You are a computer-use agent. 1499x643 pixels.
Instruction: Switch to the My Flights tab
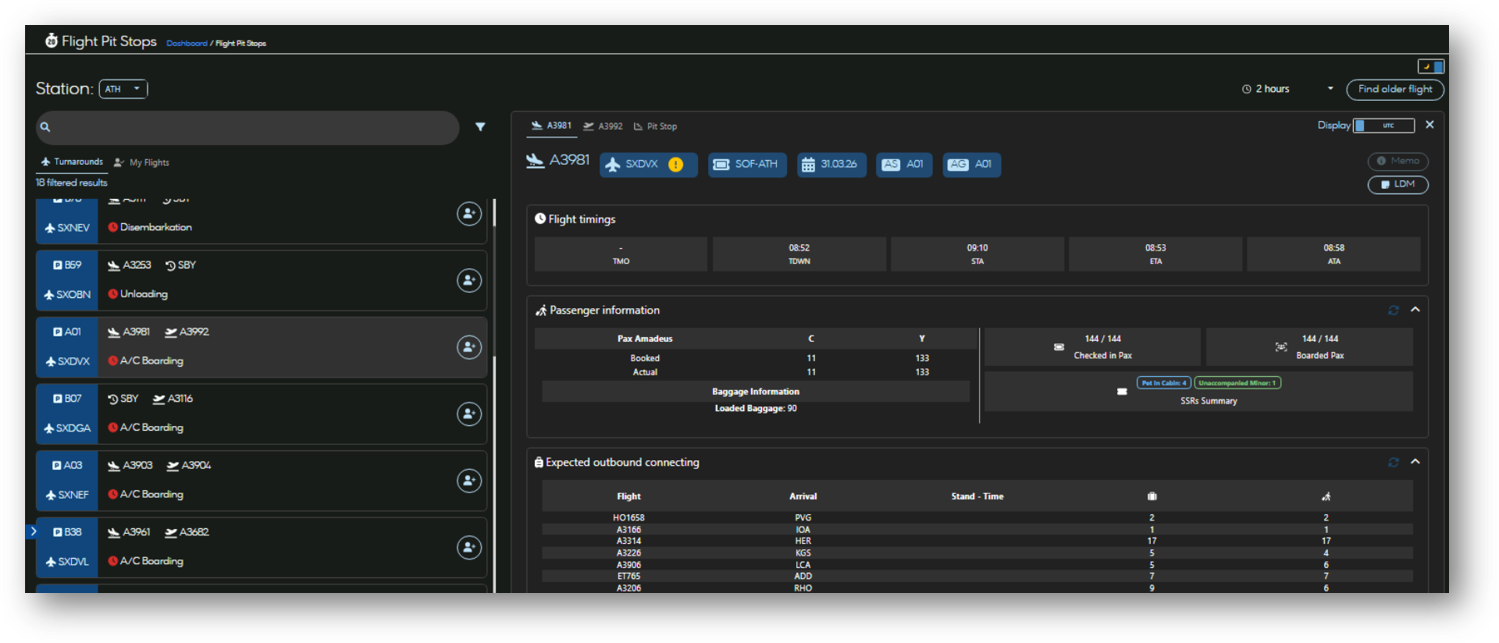(142, 162)
